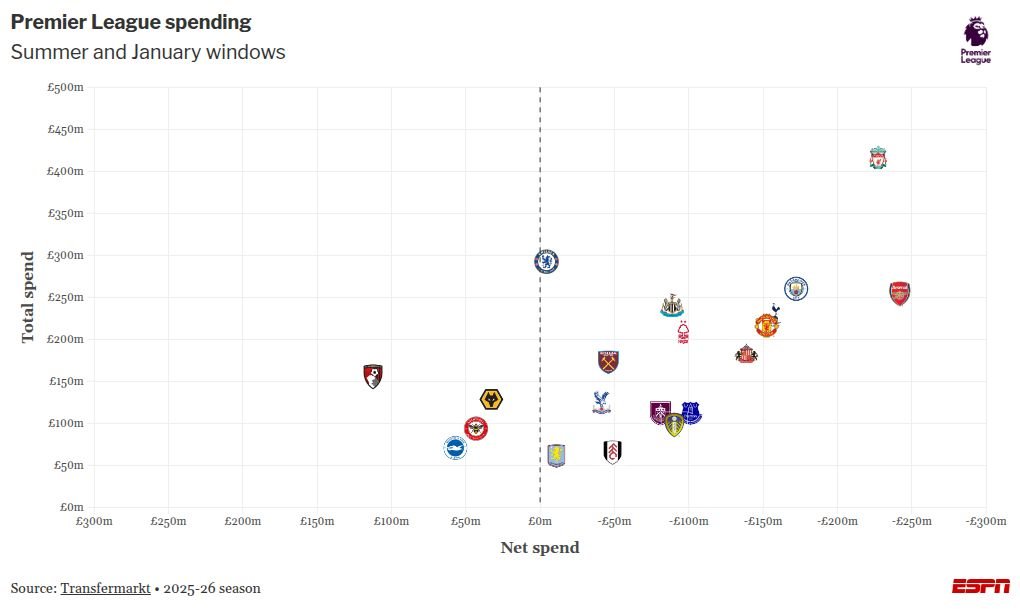Click the Everton blue crest
Image resolution: width=1020 pixels, height=609 pixels.
point(691,412)
